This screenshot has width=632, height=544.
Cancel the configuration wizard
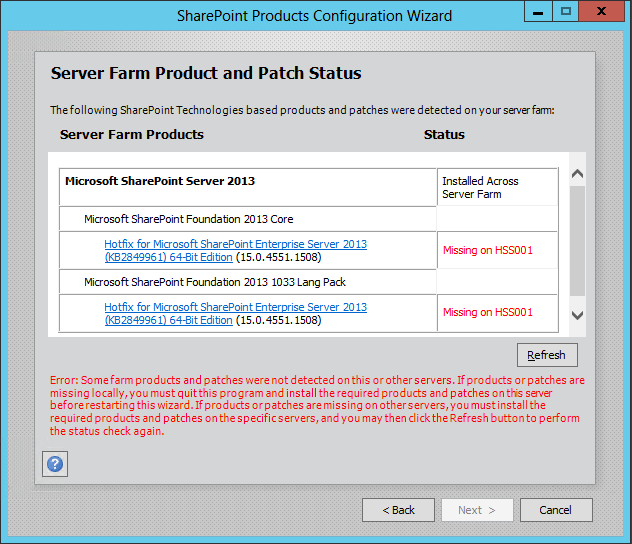click(x=556, y=510)
